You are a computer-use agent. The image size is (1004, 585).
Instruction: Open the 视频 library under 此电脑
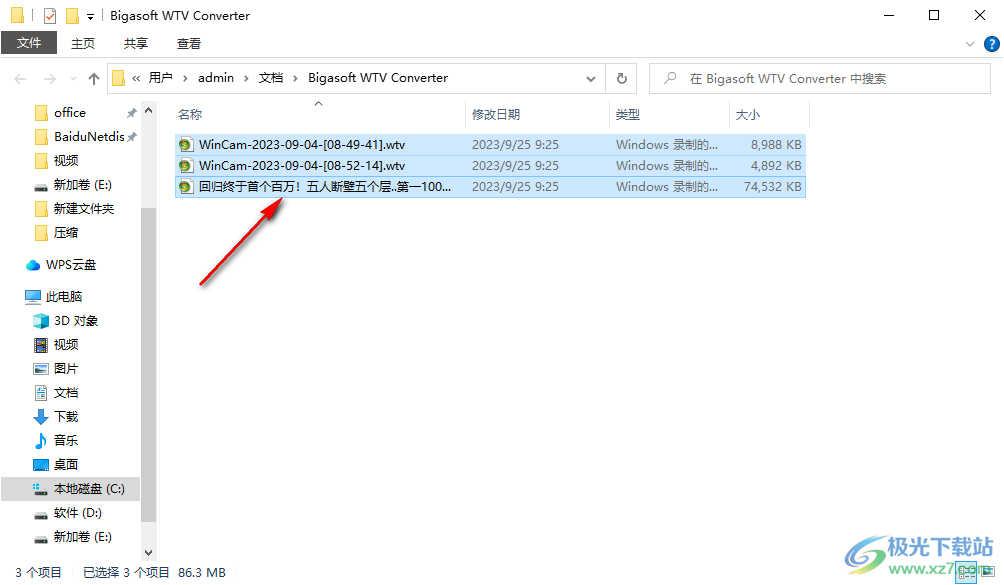click(65, 345)
